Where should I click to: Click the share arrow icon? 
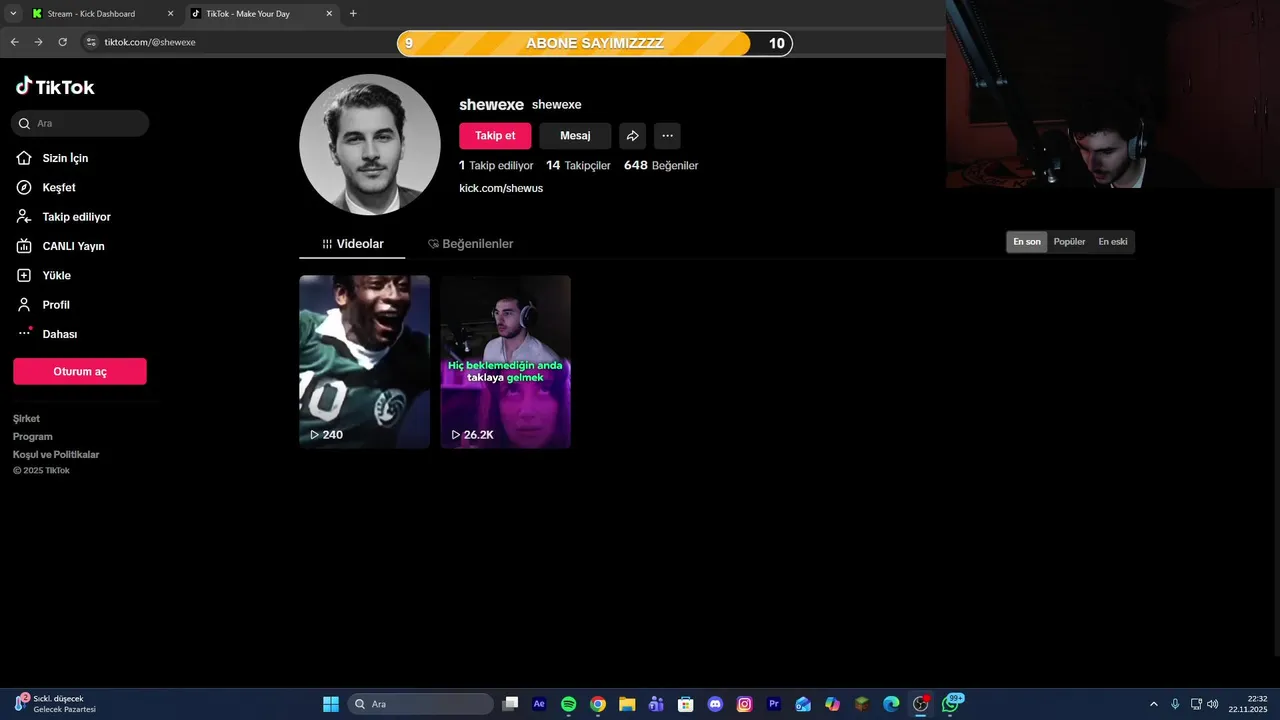(x=632, y=136)
